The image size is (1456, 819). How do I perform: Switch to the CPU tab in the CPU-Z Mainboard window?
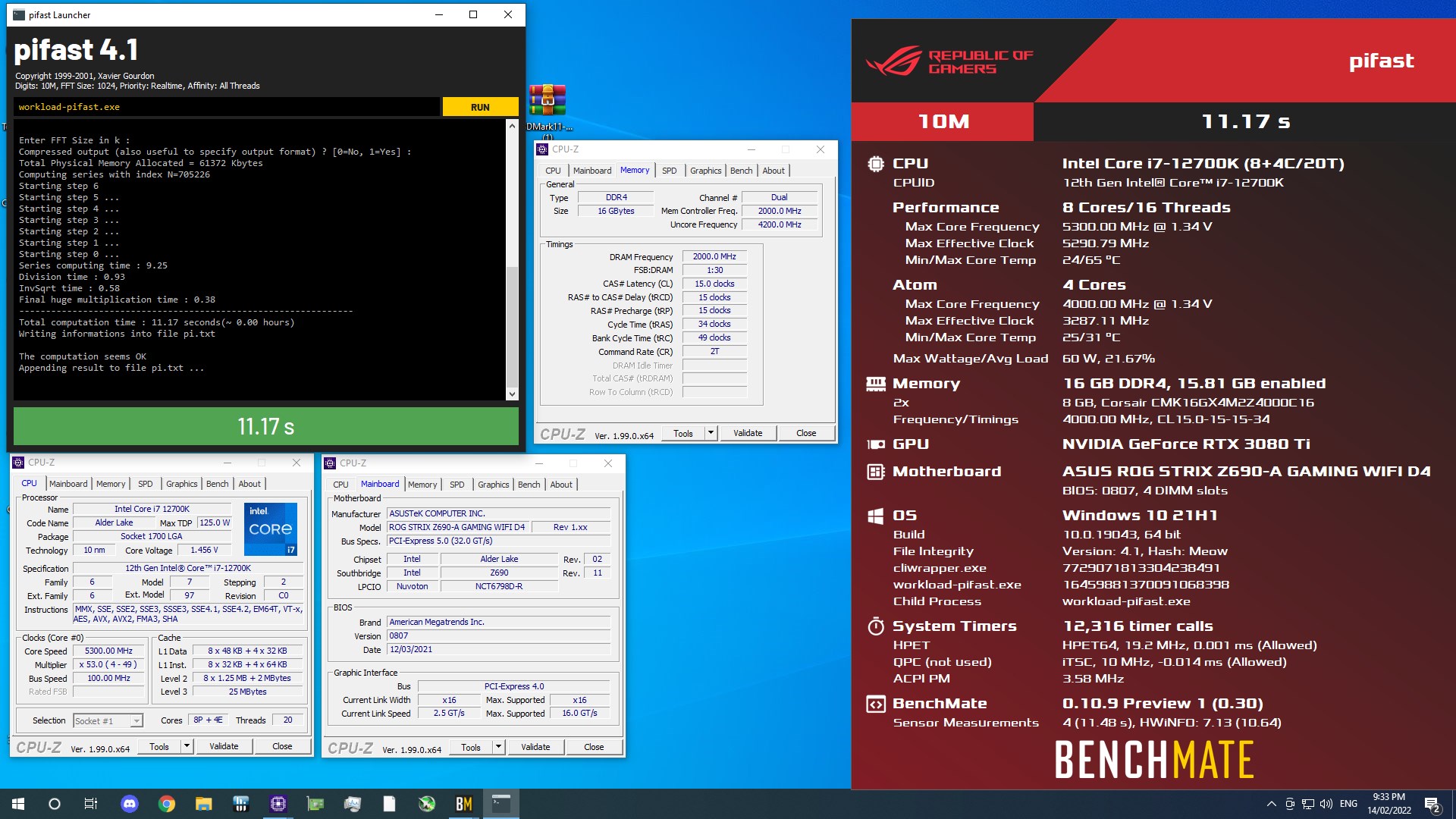click(x=340, y=485)
